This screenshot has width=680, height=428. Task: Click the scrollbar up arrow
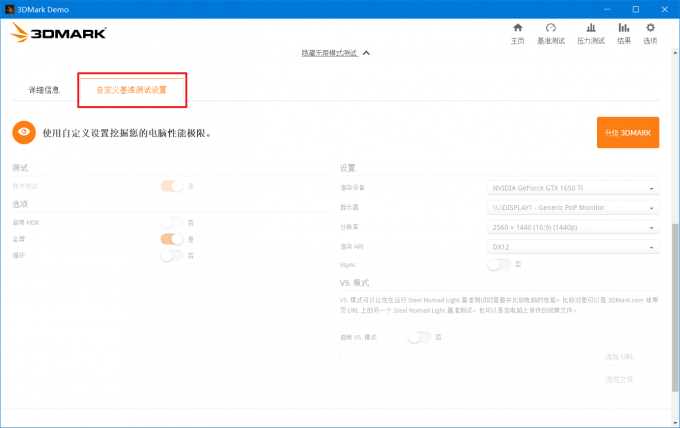tap(675, 52)
